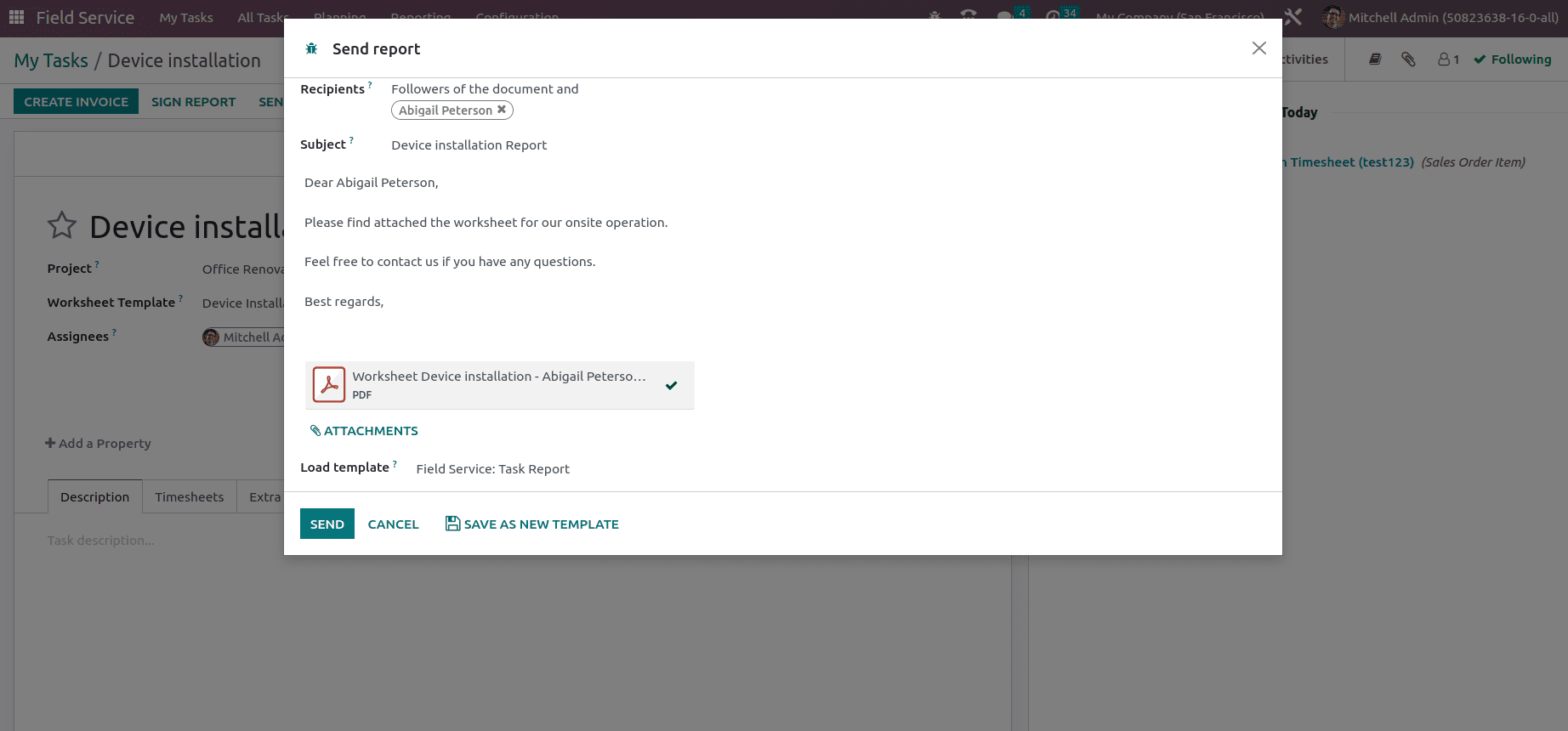Click the bug icon in Send report header
This screenshot has height=731, width=1568.
pos(311,48)
